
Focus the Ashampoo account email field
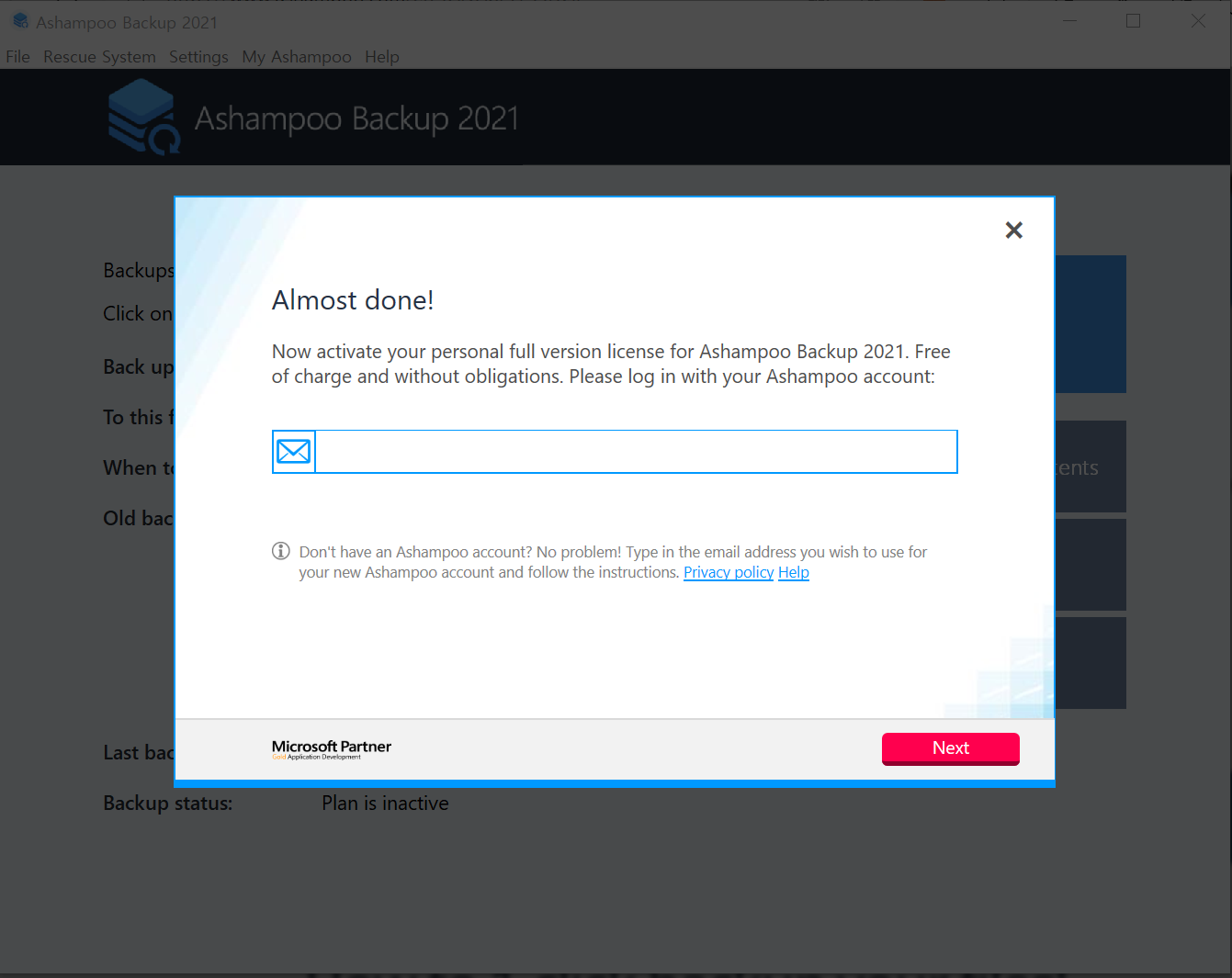(636, 452)
